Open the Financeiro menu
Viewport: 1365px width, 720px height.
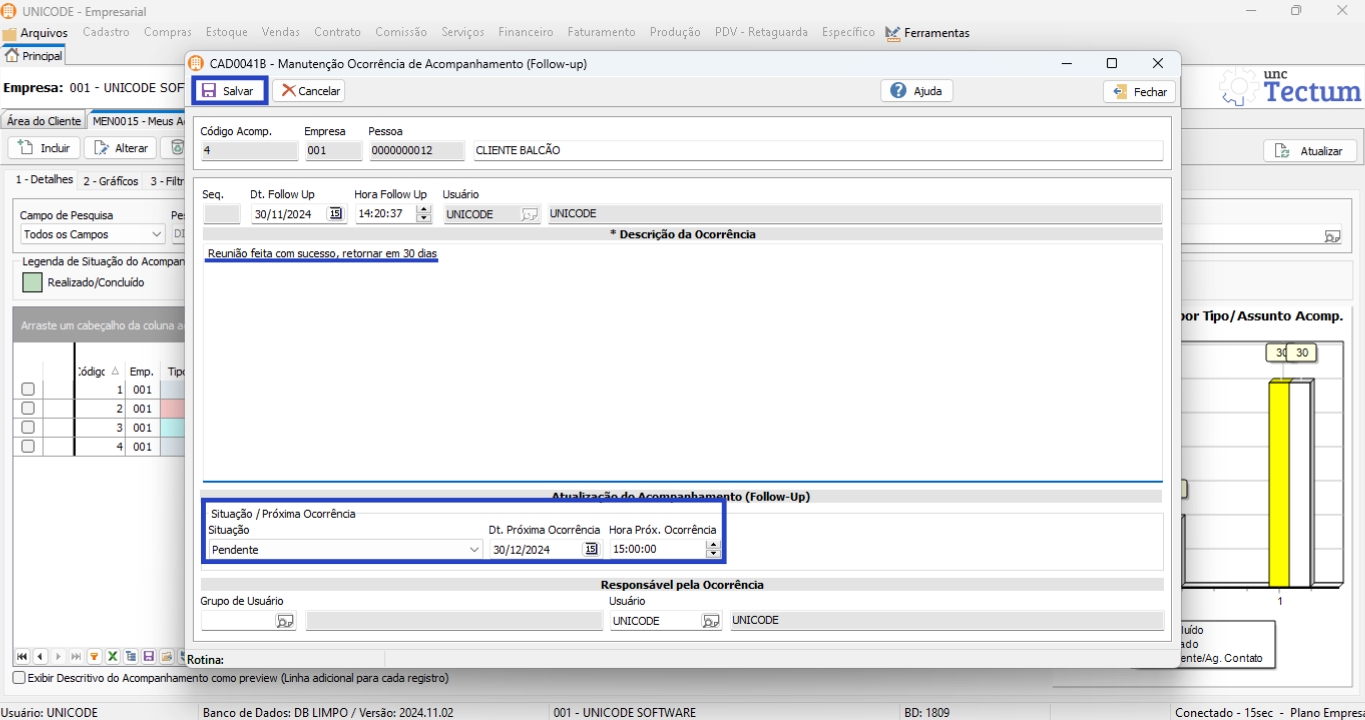525,32
